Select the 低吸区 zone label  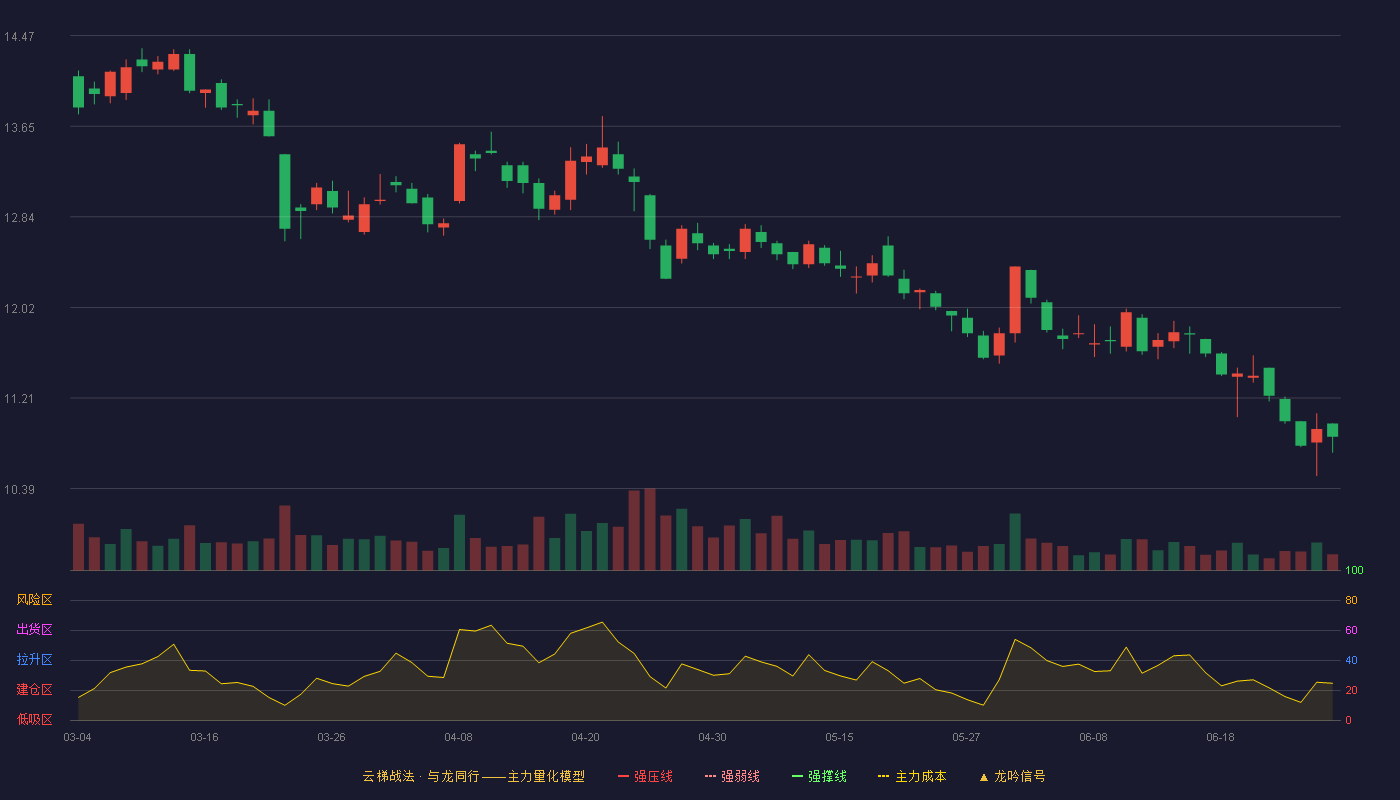click(x=34, y=719)
